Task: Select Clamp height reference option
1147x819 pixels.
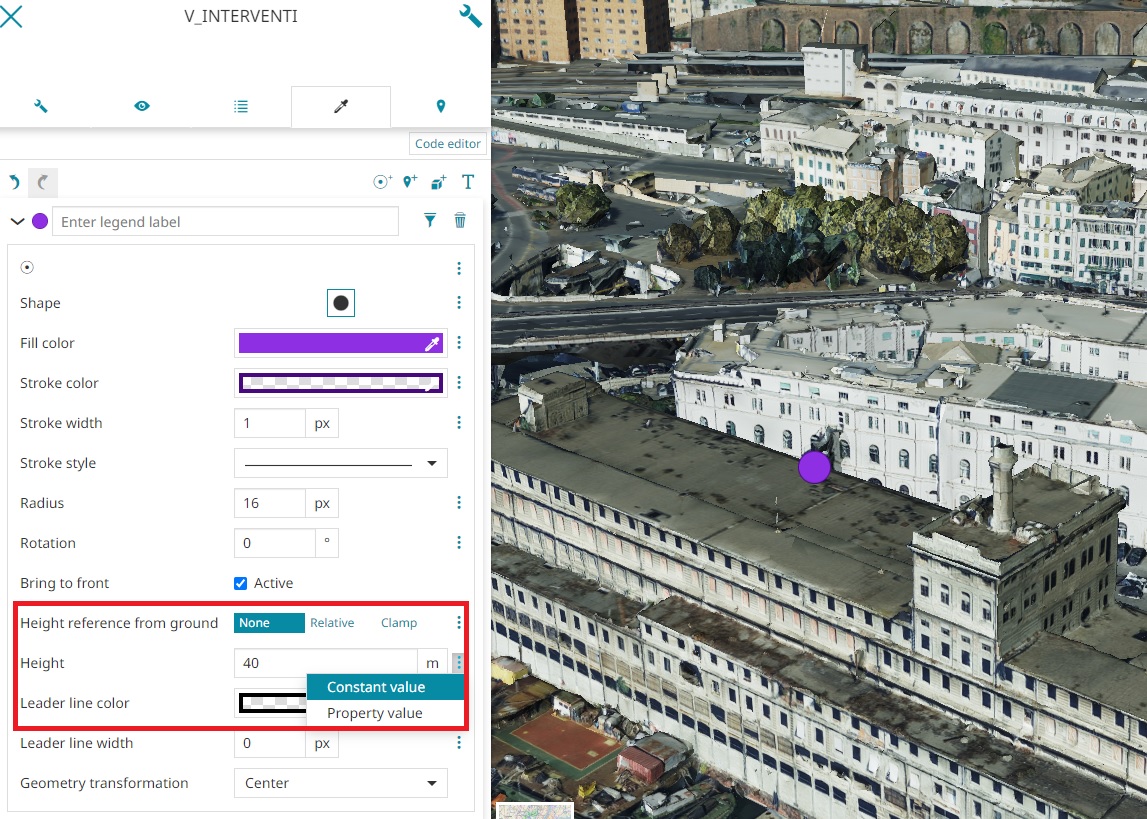Action: (x=399, y=623)
